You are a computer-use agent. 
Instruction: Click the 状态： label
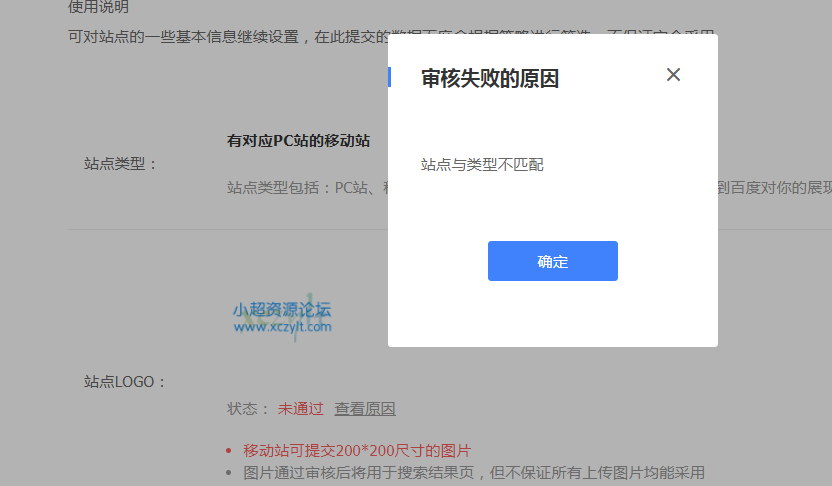coord(248,408)
